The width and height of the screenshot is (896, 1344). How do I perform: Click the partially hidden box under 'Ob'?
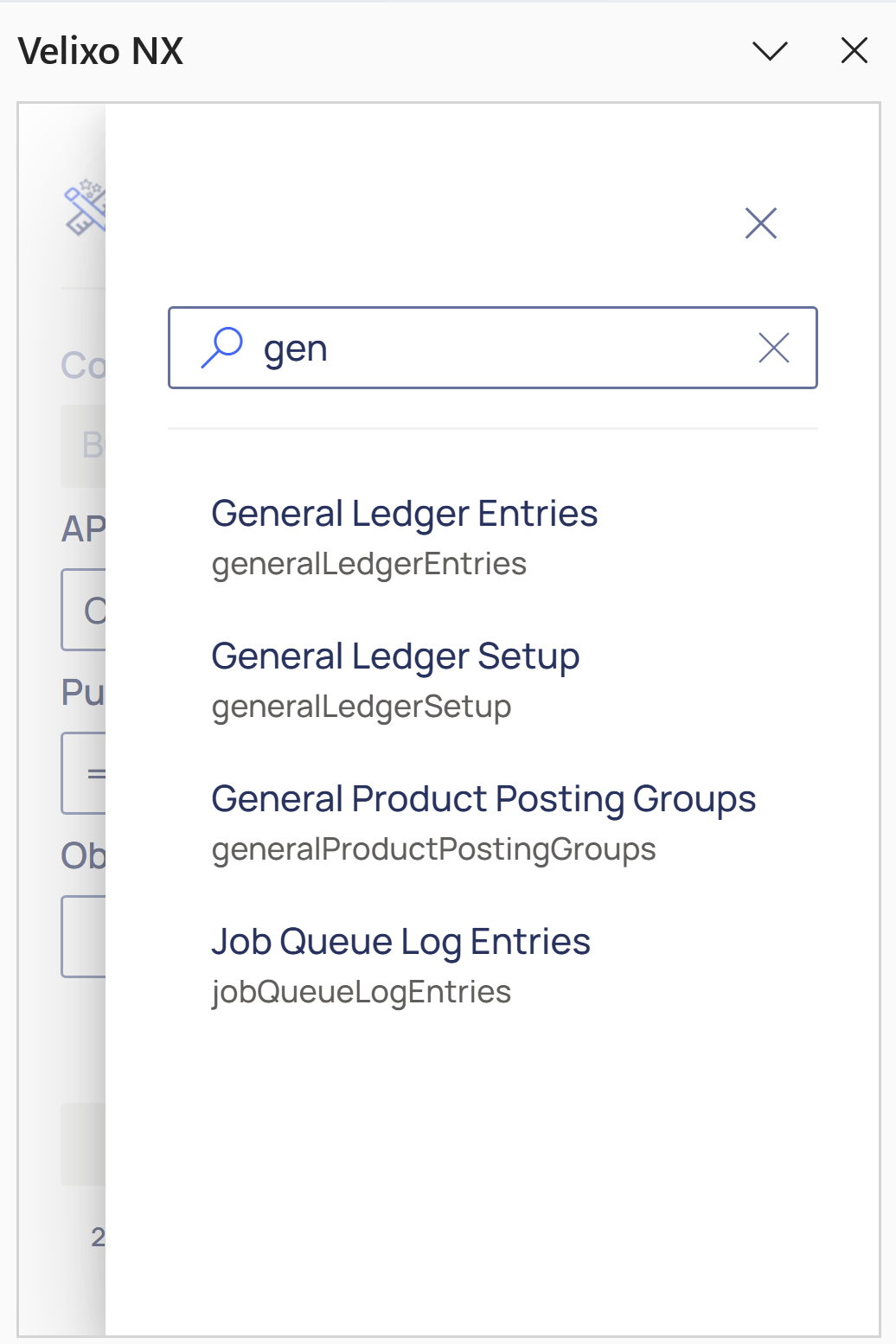click(84, 937)
